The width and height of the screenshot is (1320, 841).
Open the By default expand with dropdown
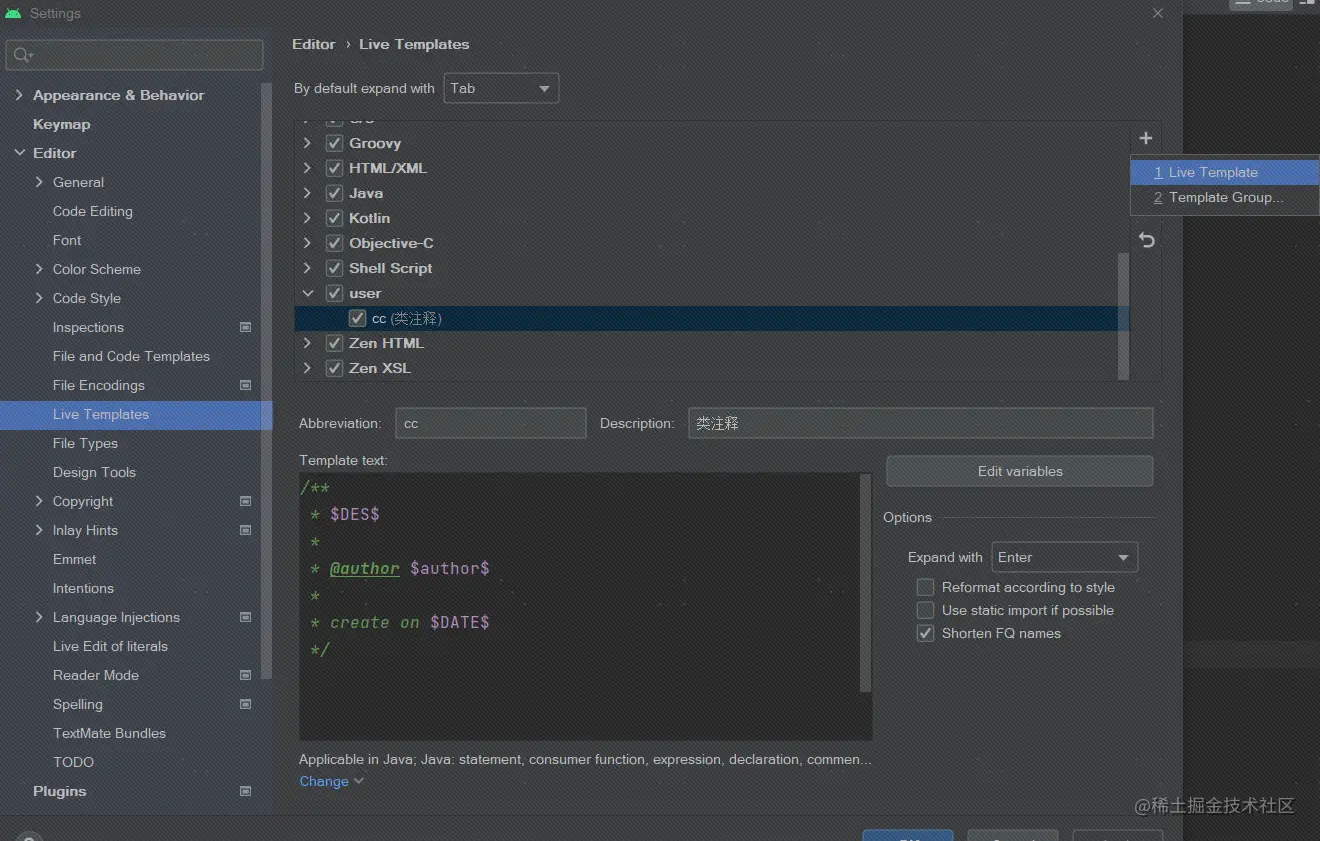pyautogui.click(x=501, y=88)
